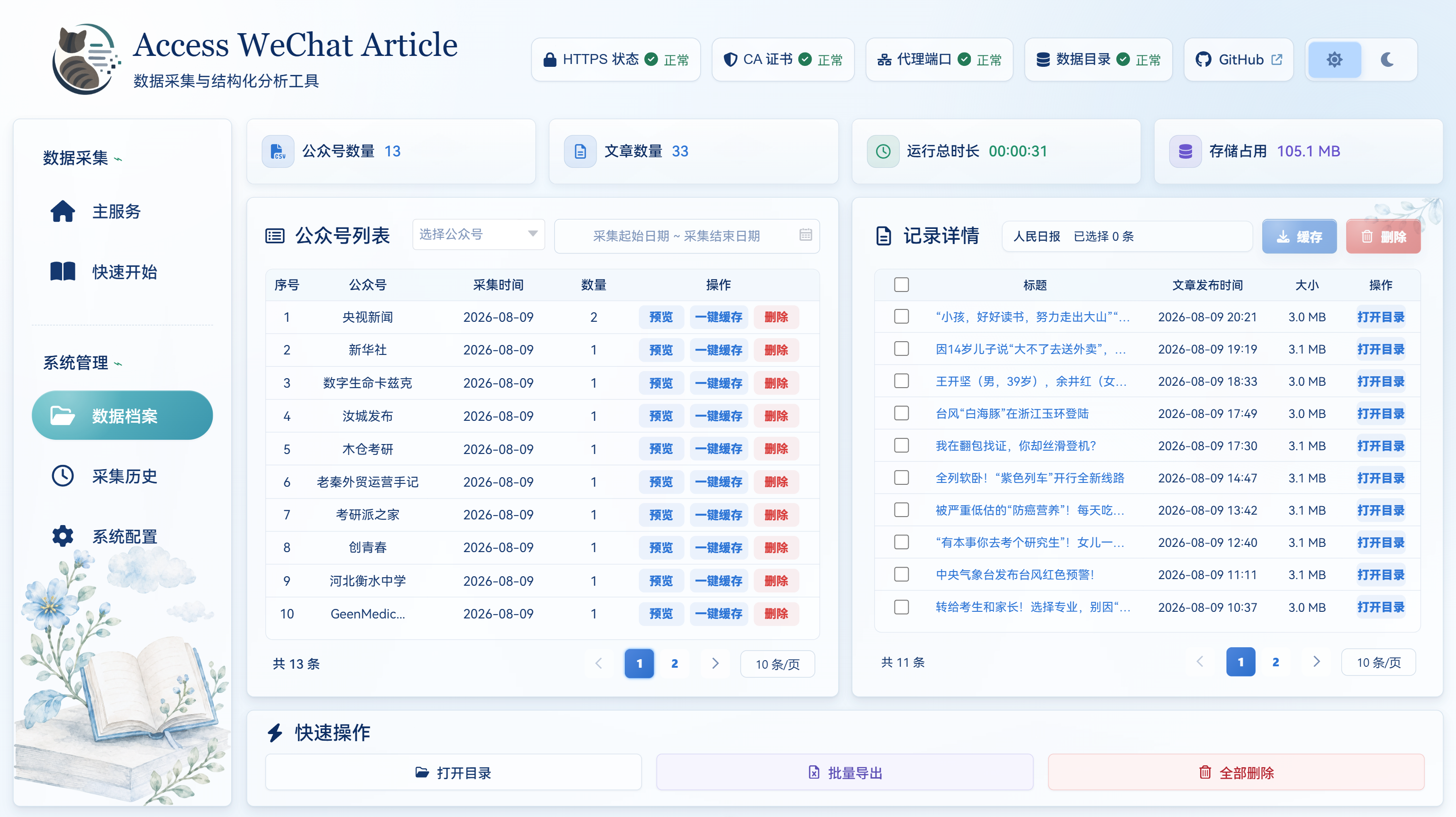Open 10 条/页 selector in 公众号列表
Image resolution: width=1456 pixels, height=817 pixels.
(778, 663)
